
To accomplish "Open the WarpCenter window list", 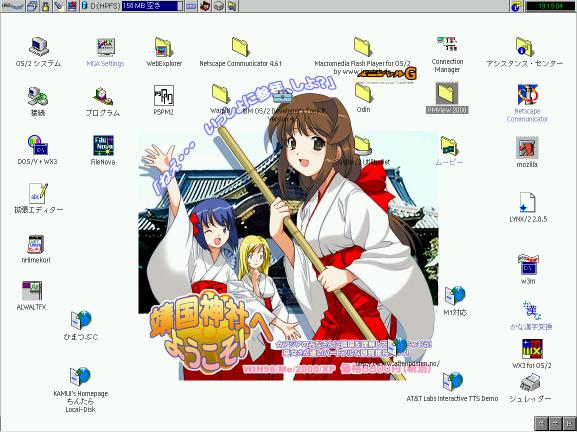I will coord(32,6).
